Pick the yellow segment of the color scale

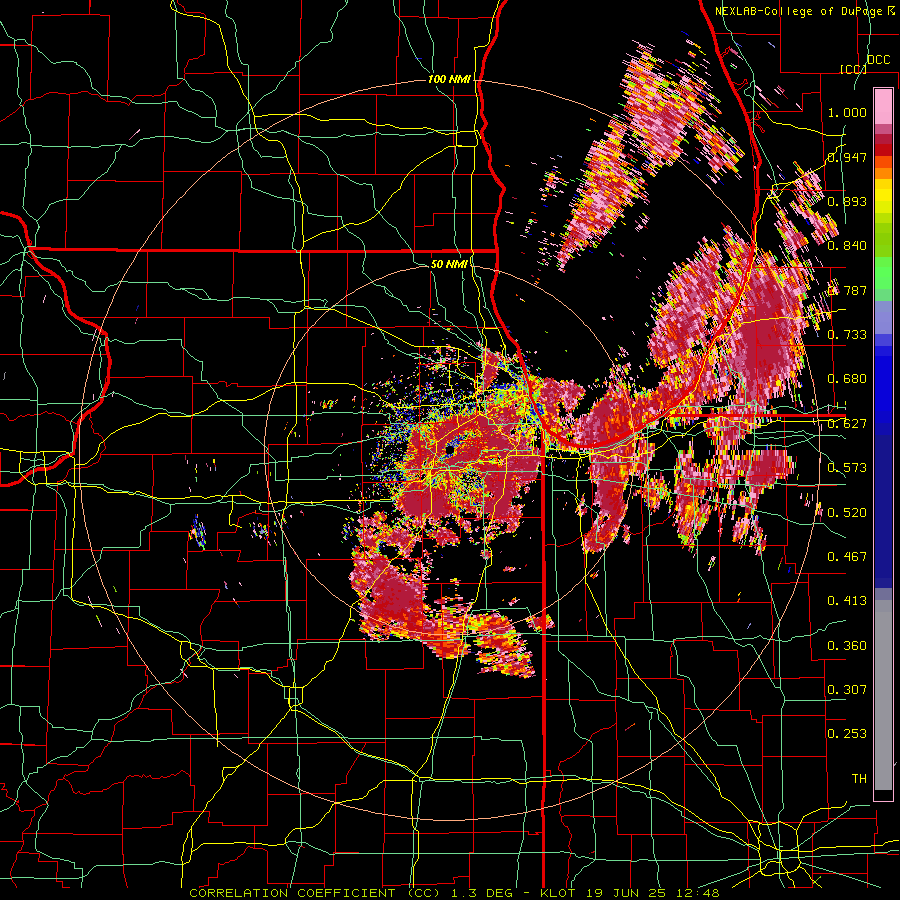pyautogui.click(x=883, y=197)
